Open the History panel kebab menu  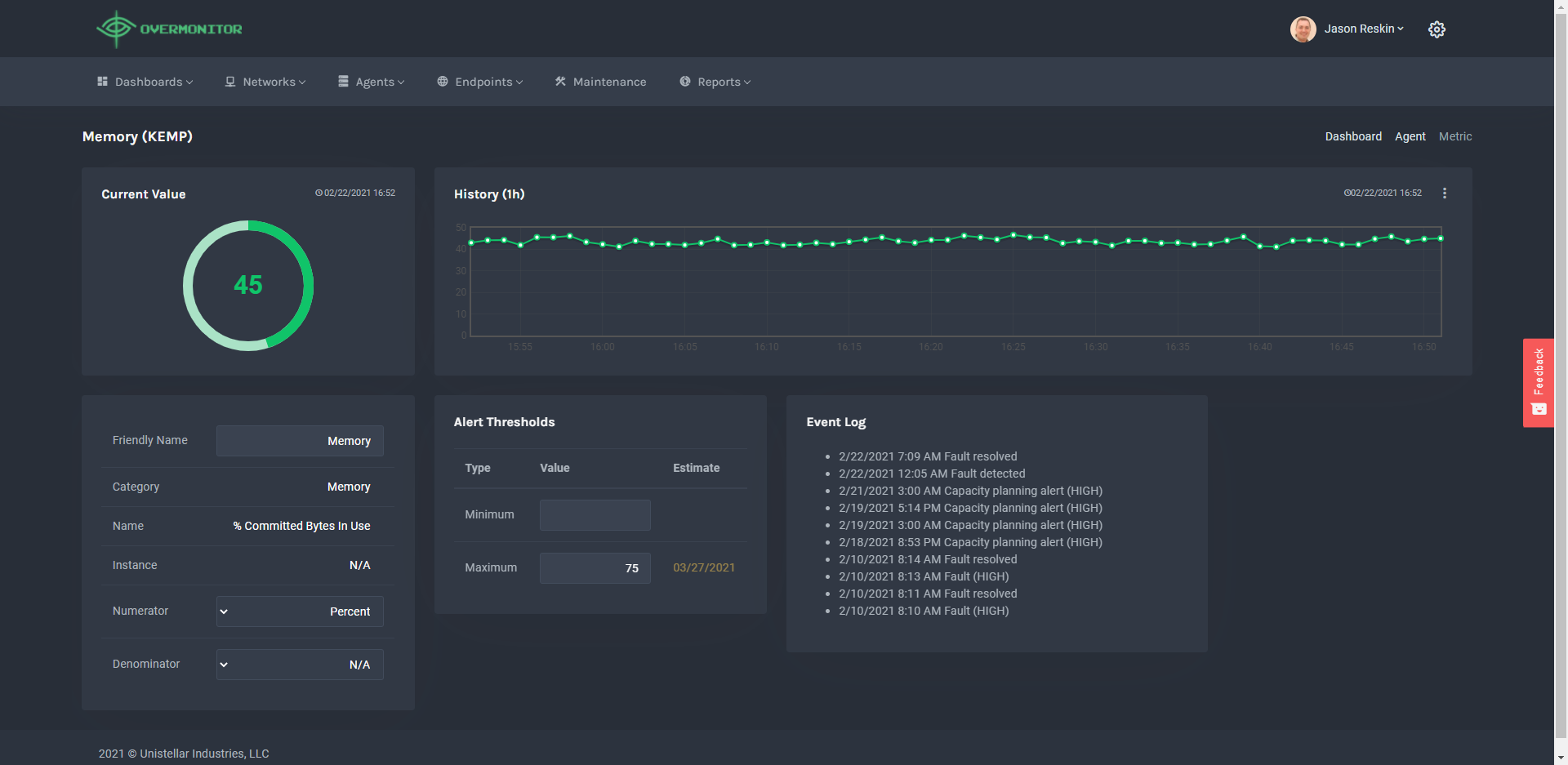[1445, 193]
